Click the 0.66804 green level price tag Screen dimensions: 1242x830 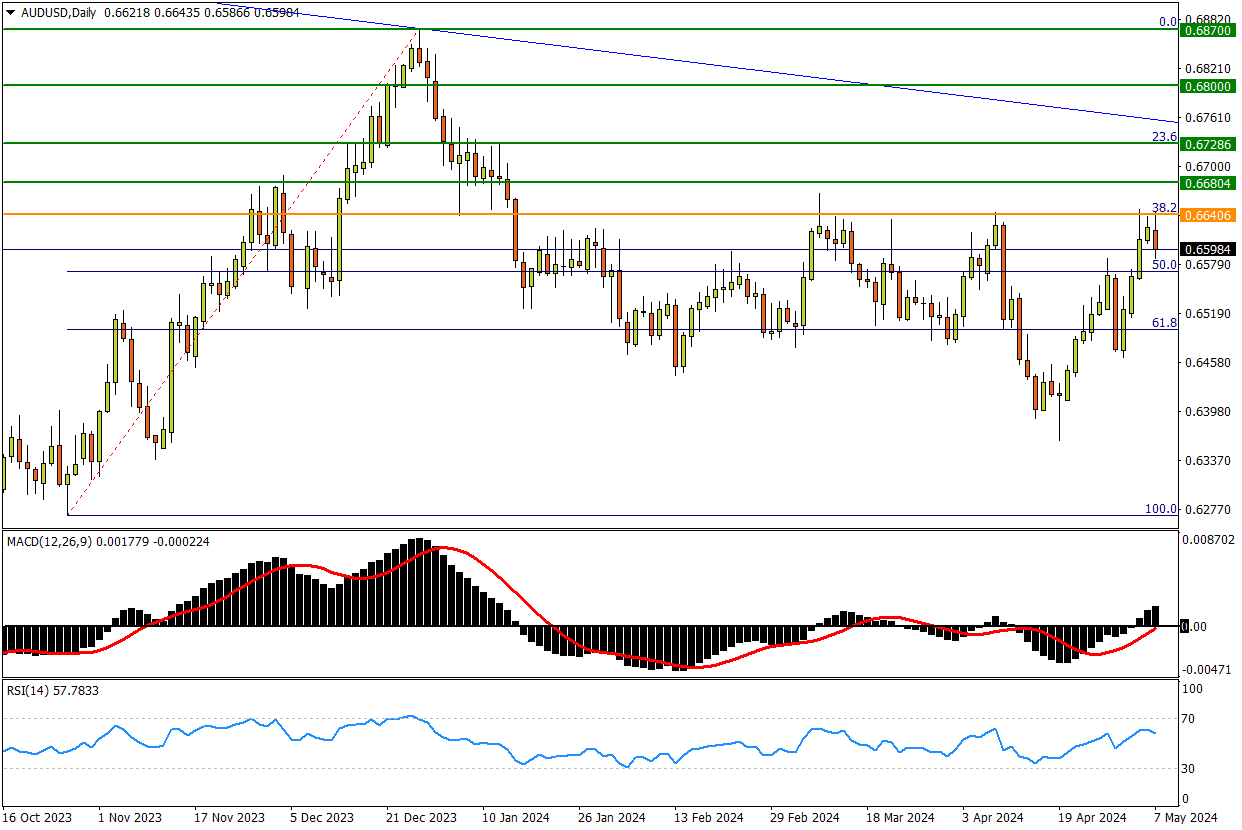[x=1208, y=183]
